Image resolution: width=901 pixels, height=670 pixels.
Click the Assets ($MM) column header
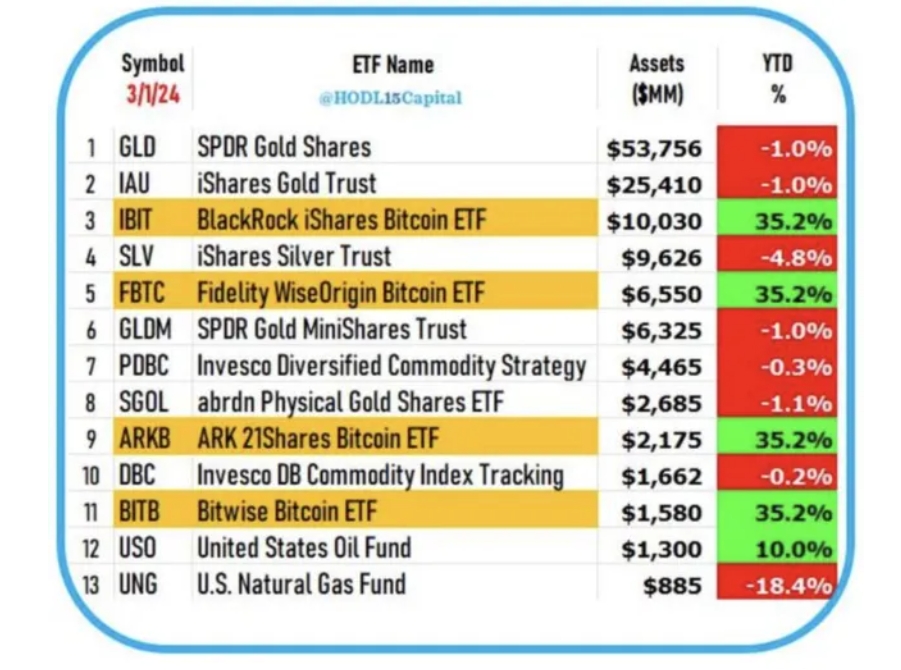(656, 78)
